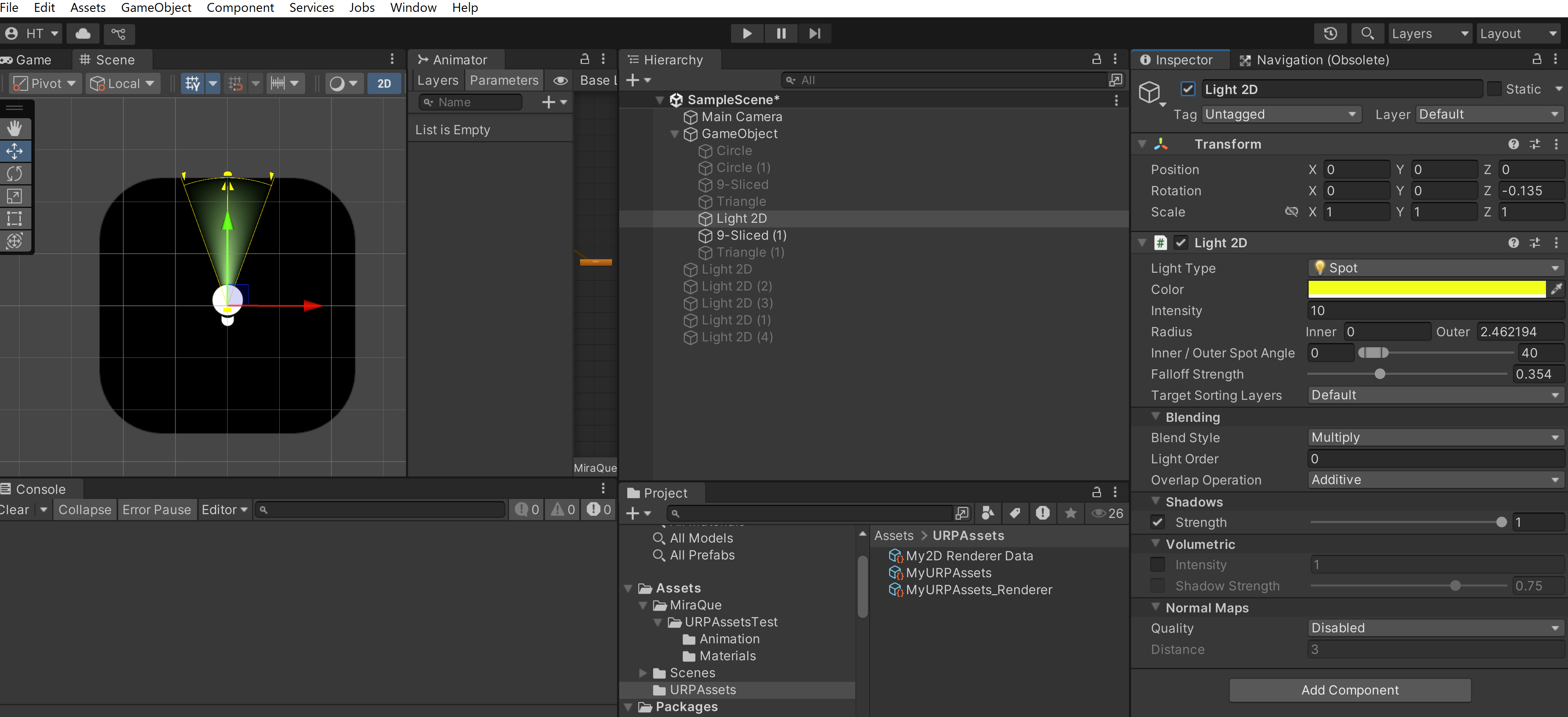The image size is (1568, 717).
Task: Collapse the GameObject hierarchy node
Action: pyautogui.click(x=674, y=134)
